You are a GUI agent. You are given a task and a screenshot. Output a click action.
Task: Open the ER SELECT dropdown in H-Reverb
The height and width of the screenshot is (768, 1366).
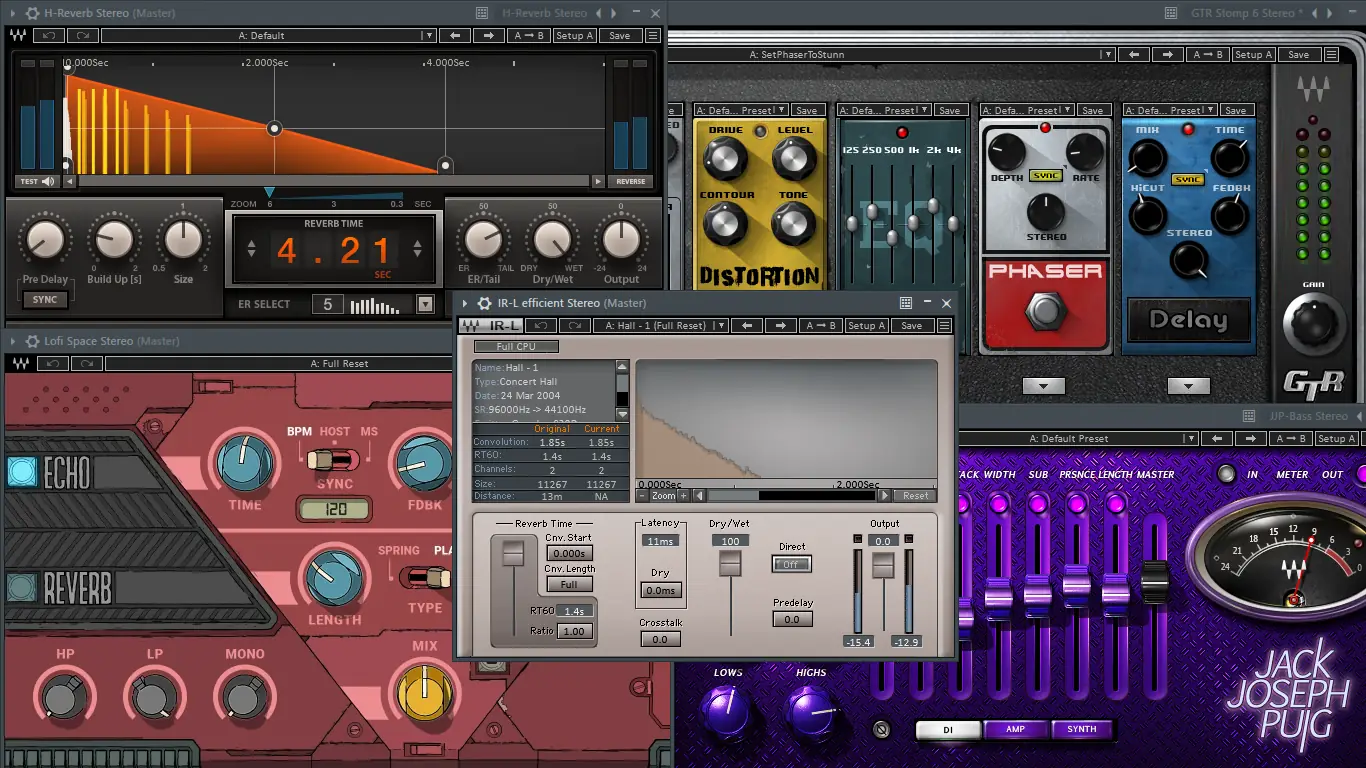coord(425,304)
